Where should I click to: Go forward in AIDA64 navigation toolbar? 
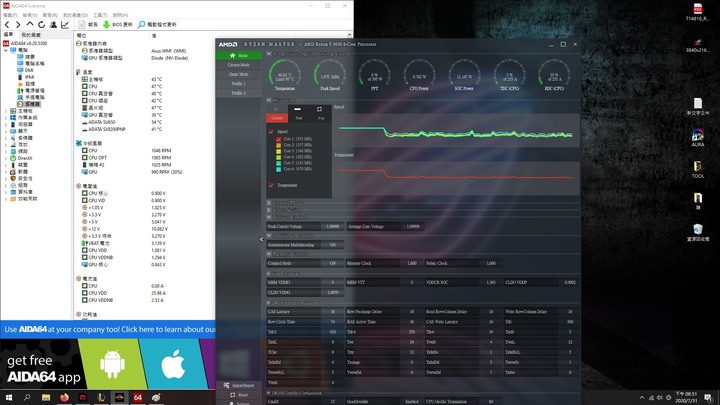tap(18, 24)
